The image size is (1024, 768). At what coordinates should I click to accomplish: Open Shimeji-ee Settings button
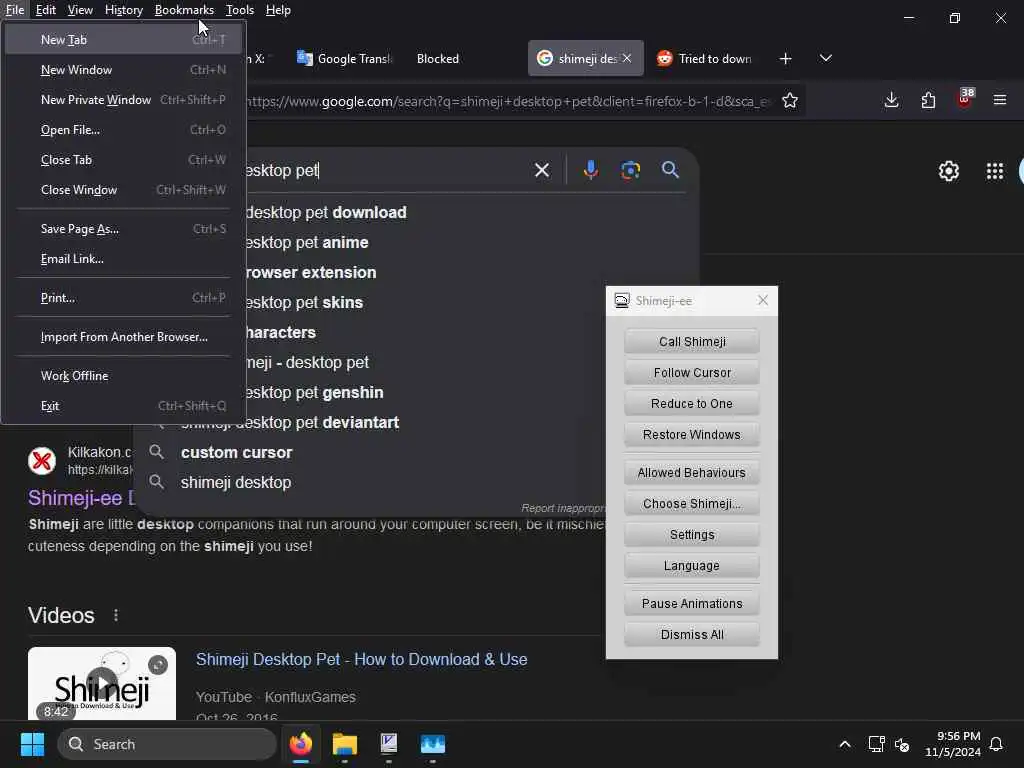692,535
